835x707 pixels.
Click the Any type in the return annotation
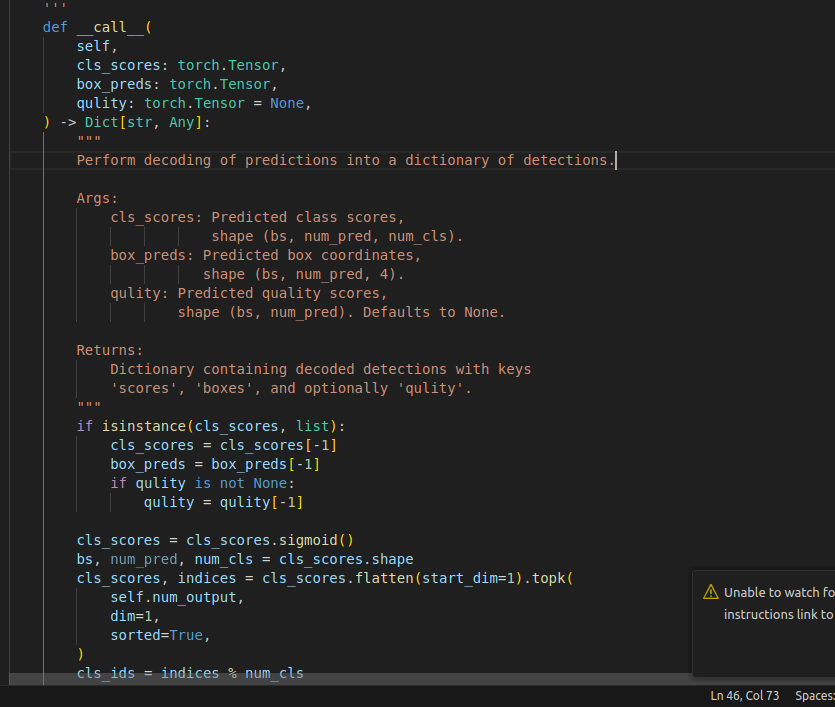point(186,122)
